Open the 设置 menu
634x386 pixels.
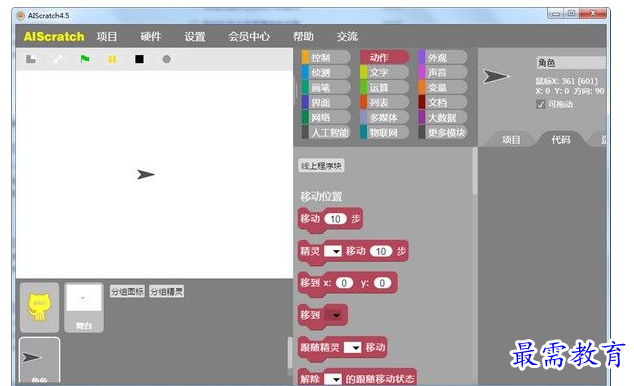[194, 36]
